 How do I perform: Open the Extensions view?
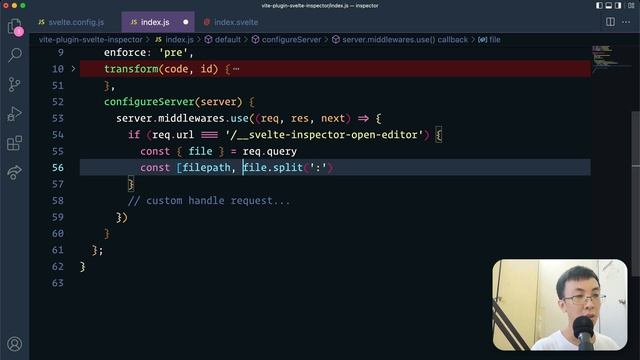click(15, 143)
